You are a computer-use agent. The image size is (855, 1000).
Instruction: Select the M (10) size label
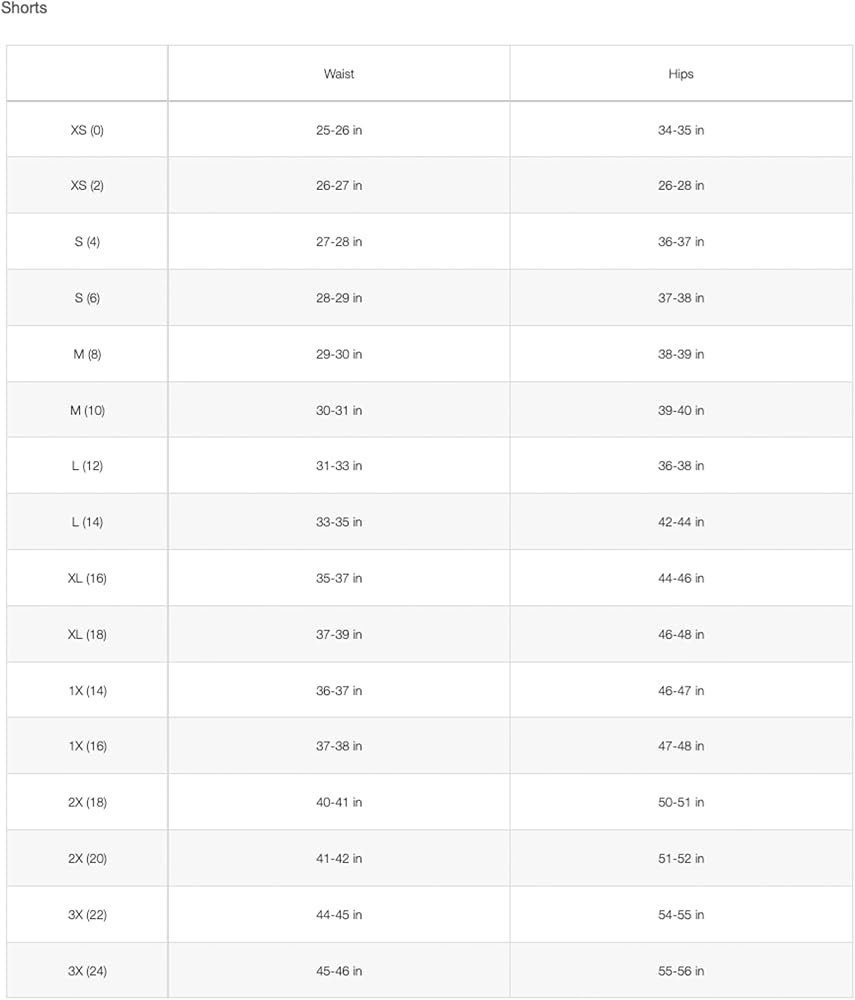87,410
